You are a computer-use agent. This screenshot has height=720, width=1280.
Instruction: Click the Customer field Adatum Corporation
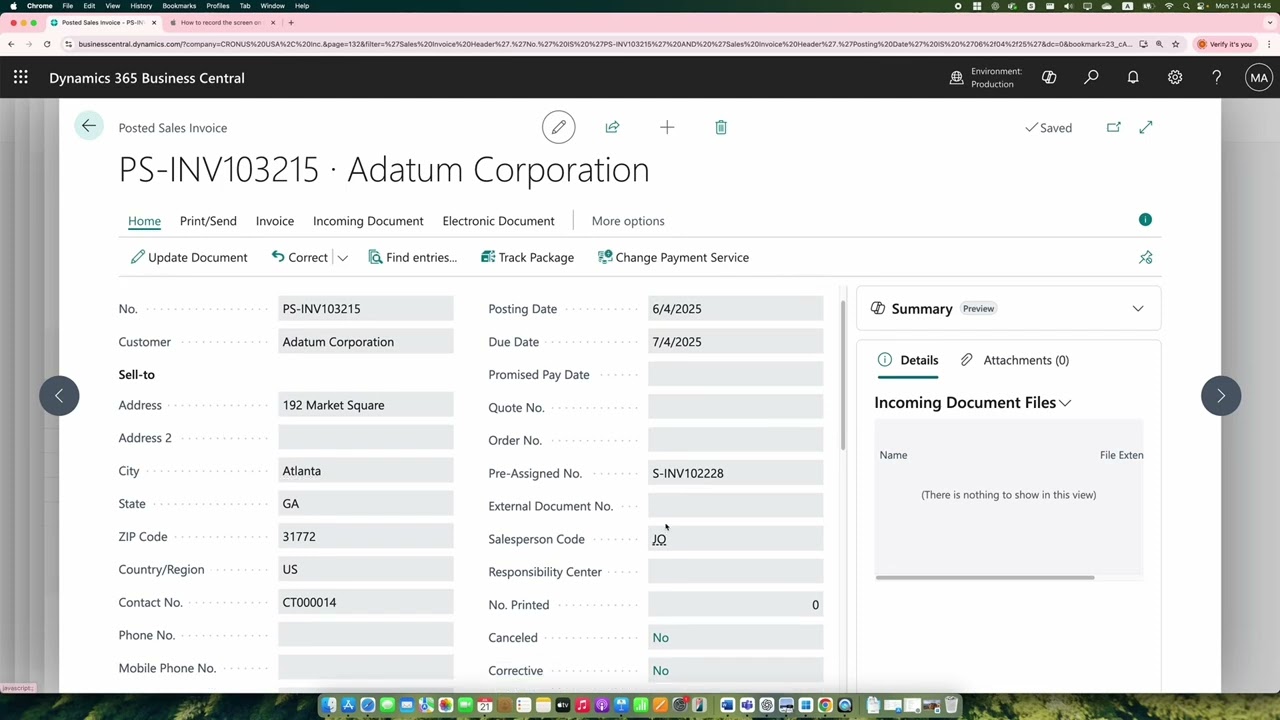pyautogui.click(x=366, y=342)
